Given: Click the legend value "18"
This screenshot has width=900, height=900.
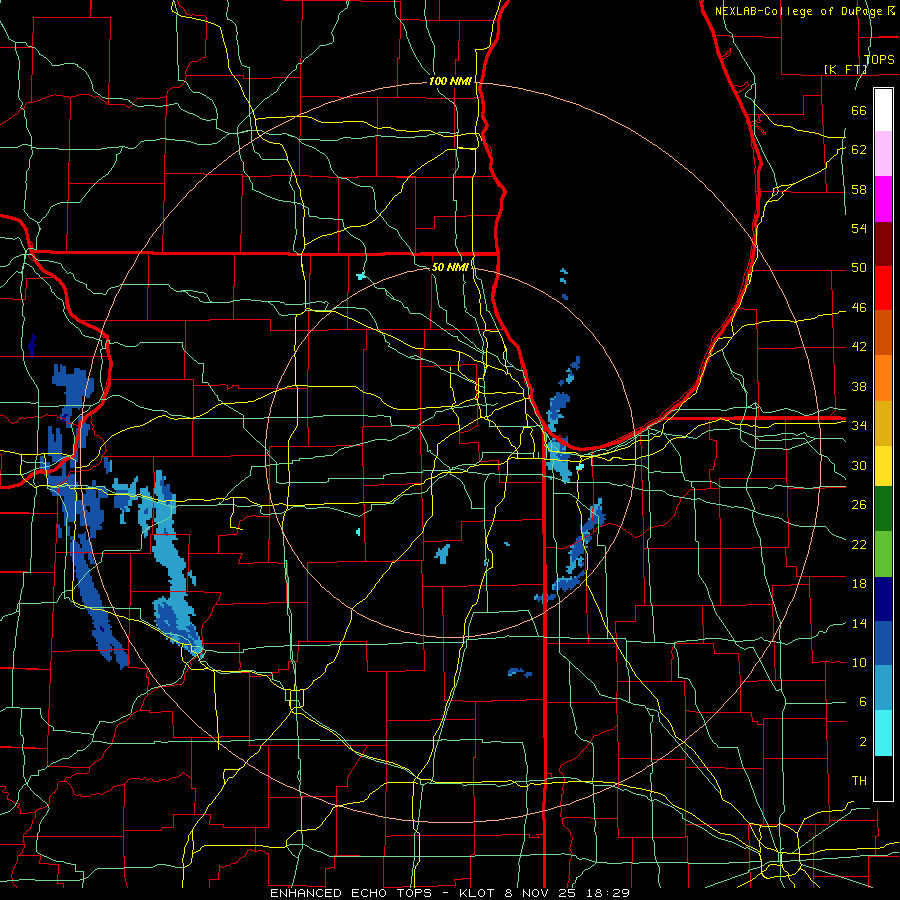Looking at the screenshot, I should [x=859, y=584].
